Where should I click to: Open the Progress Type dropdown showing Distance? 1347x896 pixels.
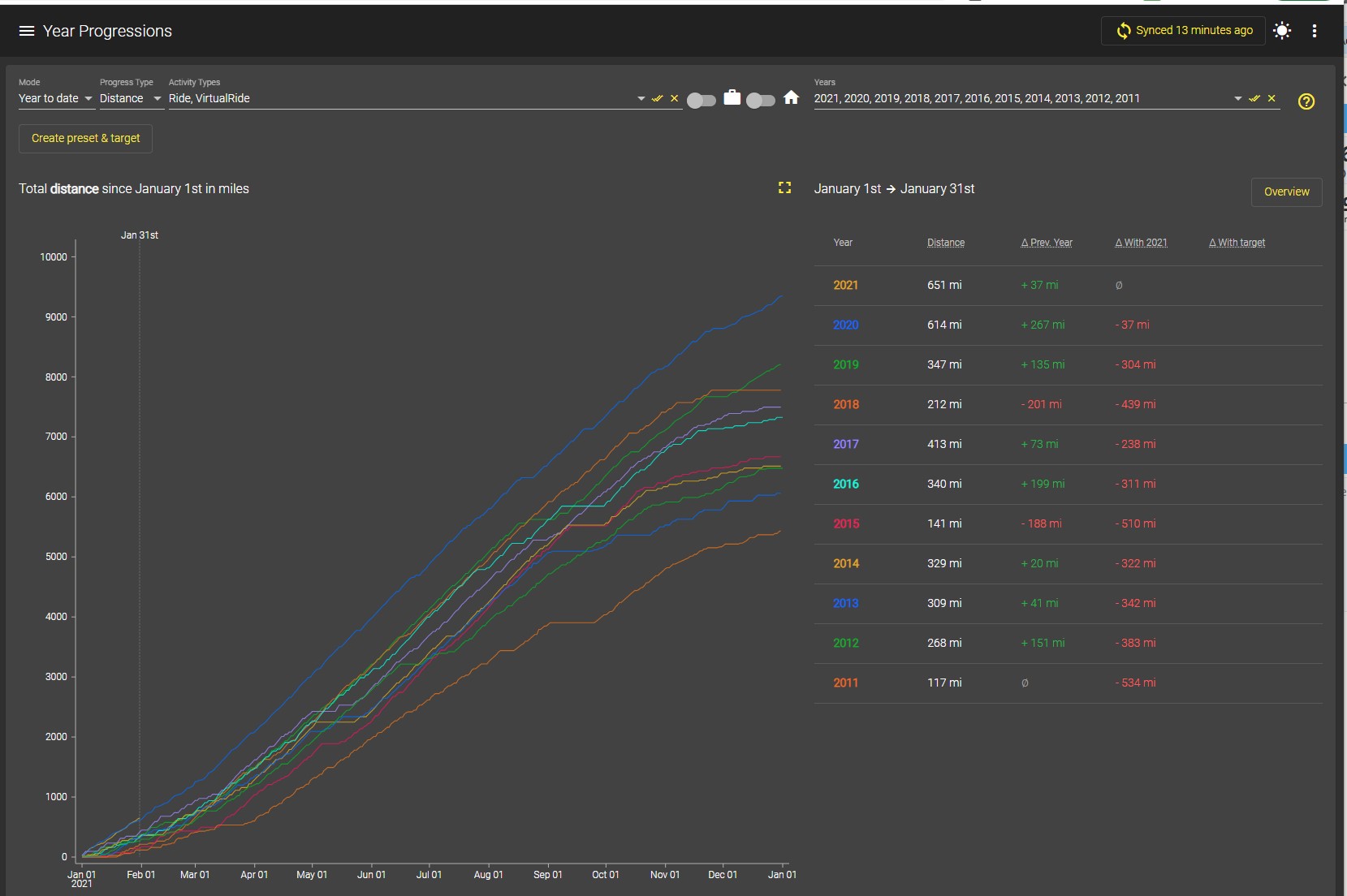131,98
